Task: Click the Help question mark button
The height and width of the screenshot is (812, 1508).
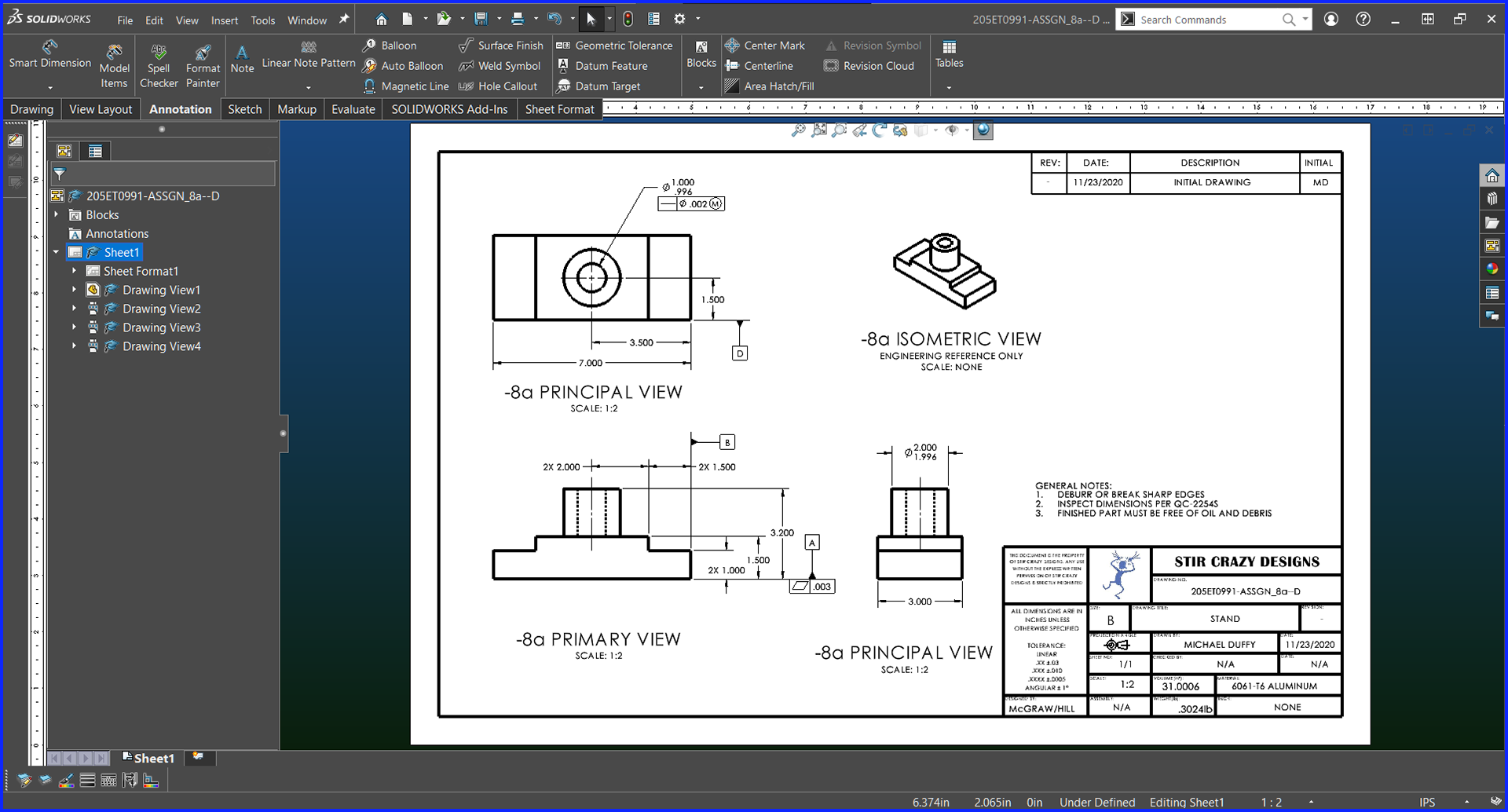Action: click(1363, 19)
